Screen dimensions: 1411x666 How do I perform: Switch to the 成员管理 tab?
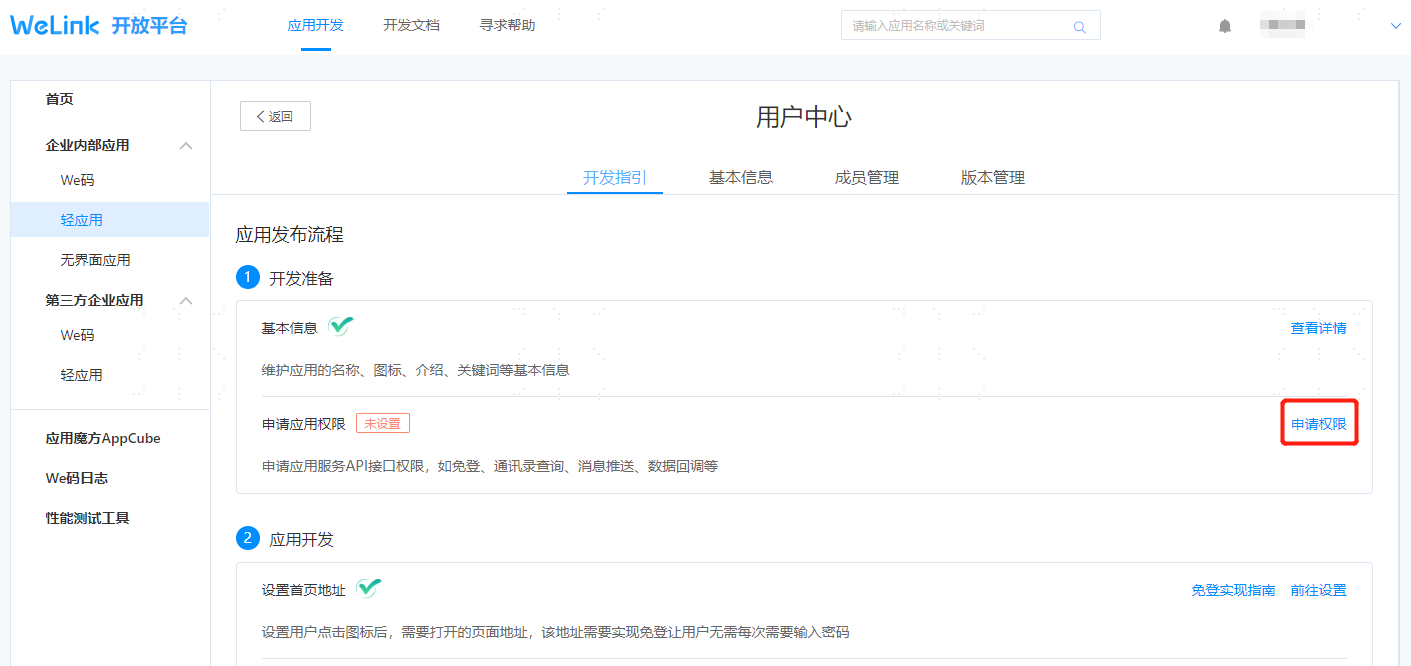click(867, 177)
